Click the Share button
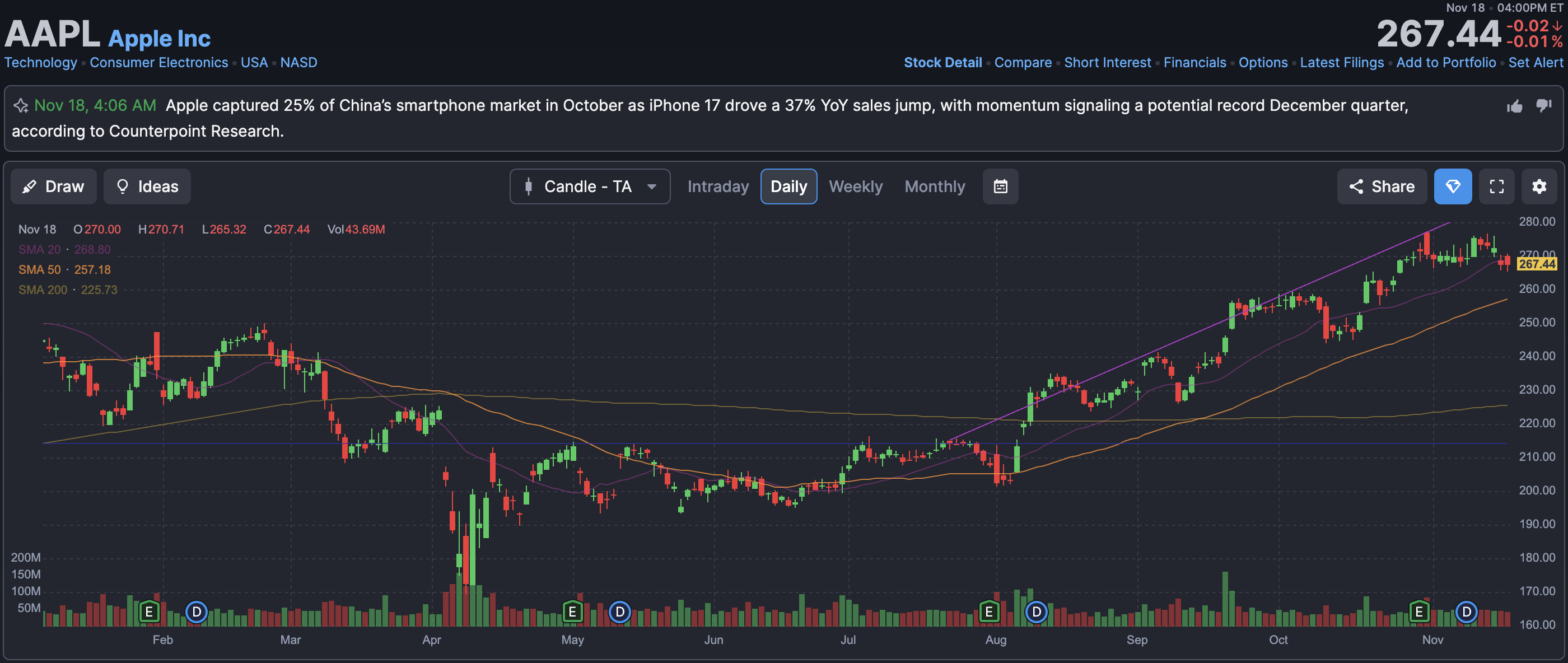This screenshot has width=1568, height=663. pyautogui.click(x=1381, y=186)
